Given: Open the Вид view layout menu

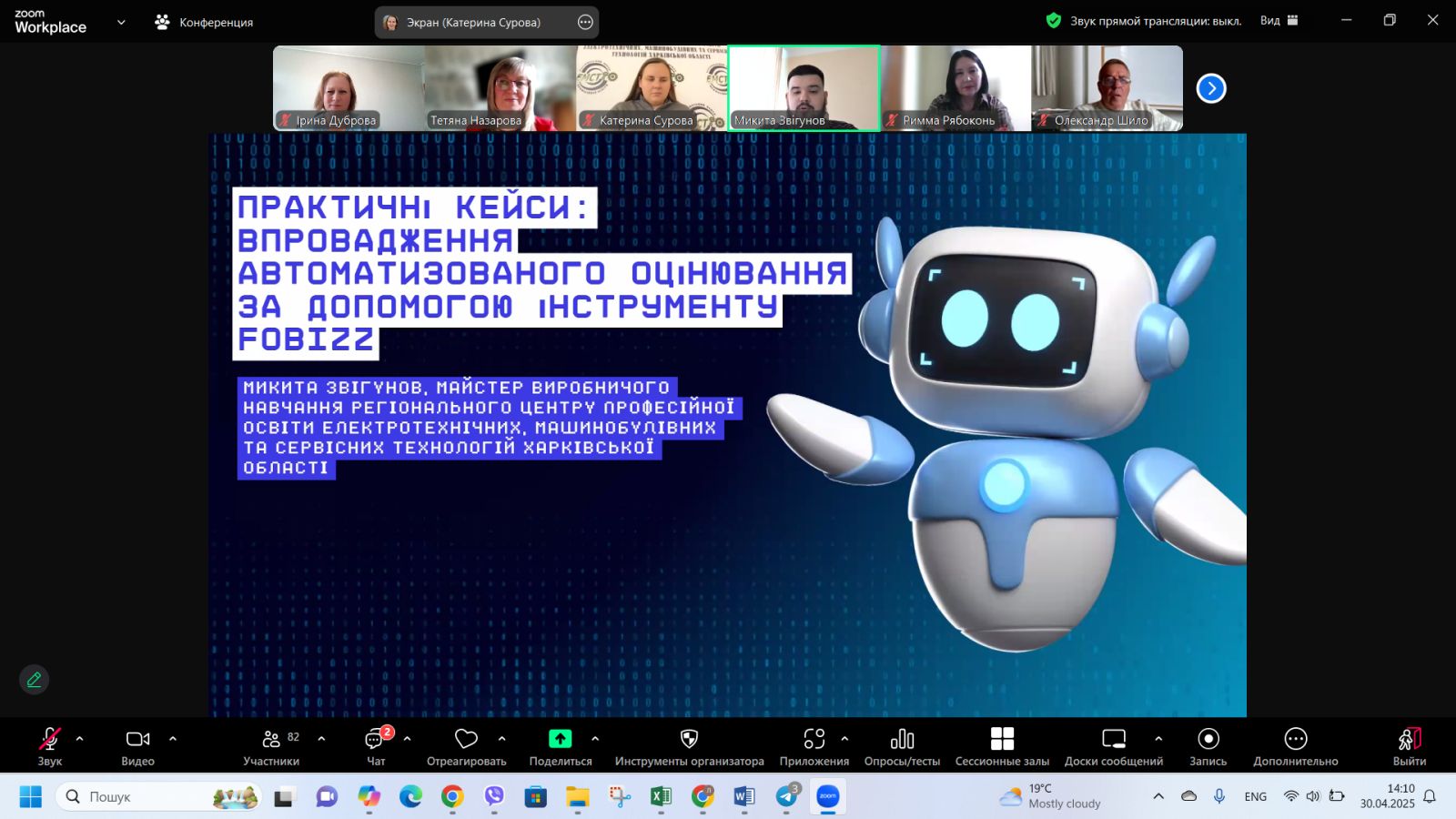Looking at the screenshot, I should pyautogui.click(x=1279, y=20).
